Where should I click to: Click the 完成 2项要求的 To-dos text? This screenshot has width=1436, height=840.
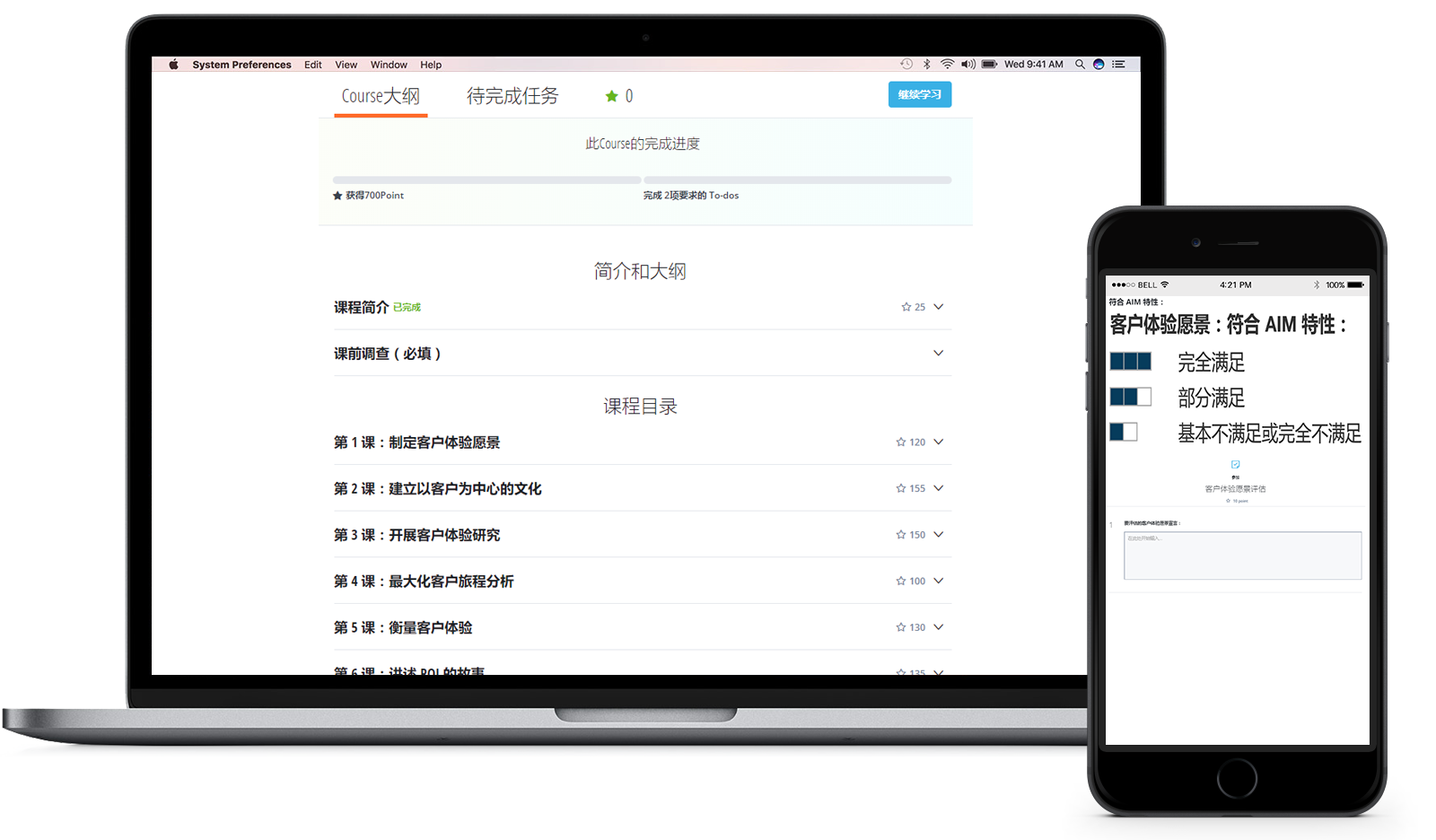pos(691,196)
